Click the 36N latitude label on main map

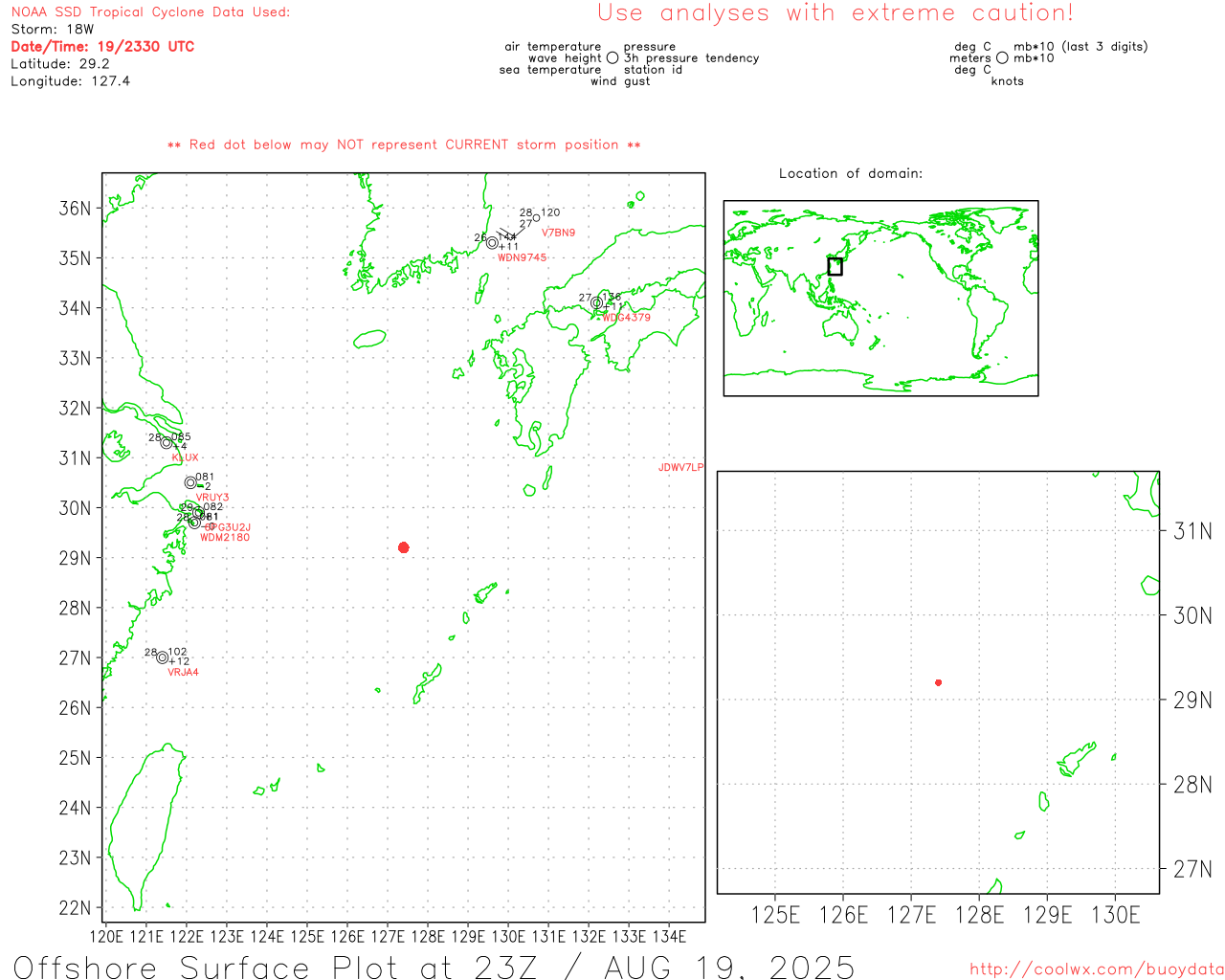(76, 209)
